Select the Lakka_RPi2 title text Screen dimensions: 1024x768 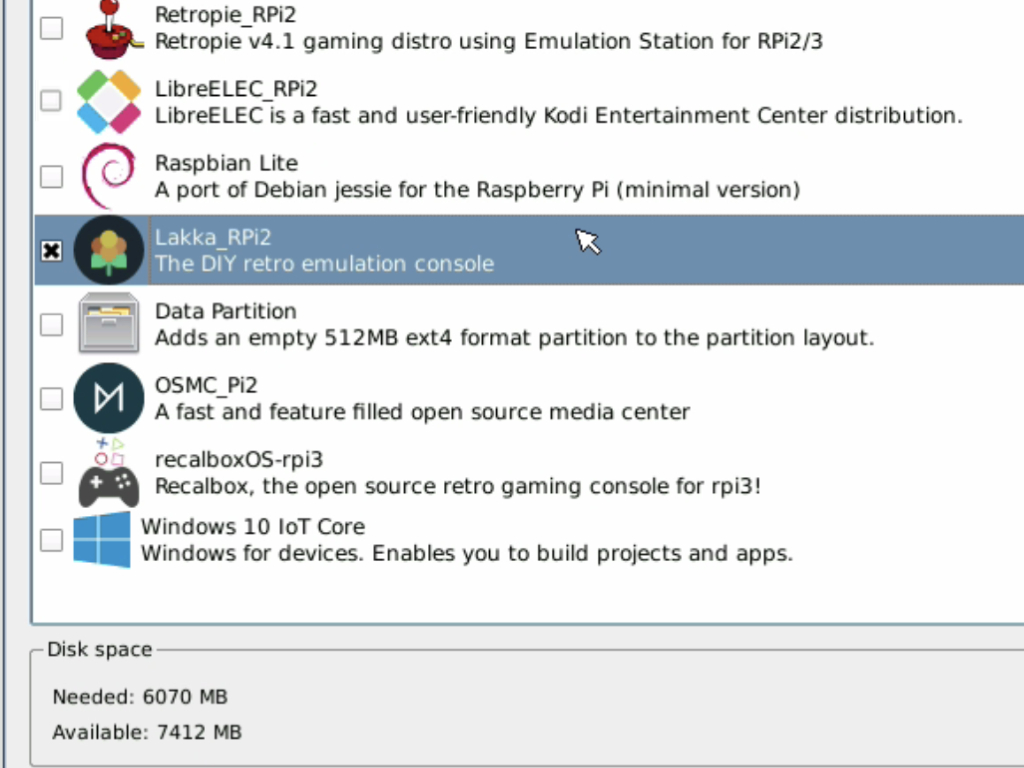[213, 238]
